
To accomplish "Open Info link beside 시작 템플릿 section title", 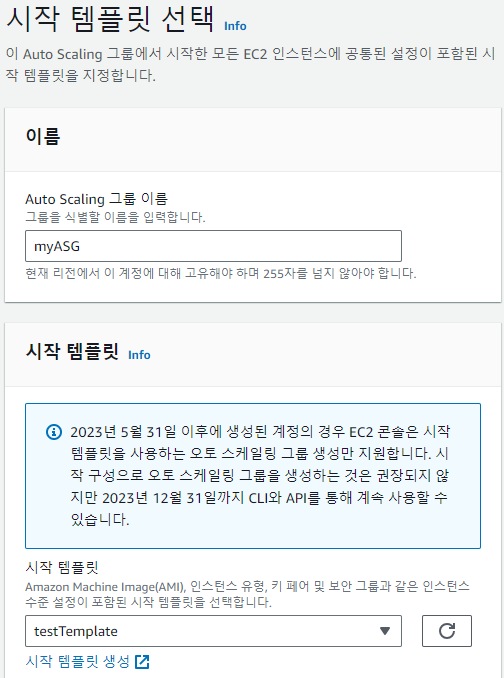I will pyautogui.click(x=139, y=355).
